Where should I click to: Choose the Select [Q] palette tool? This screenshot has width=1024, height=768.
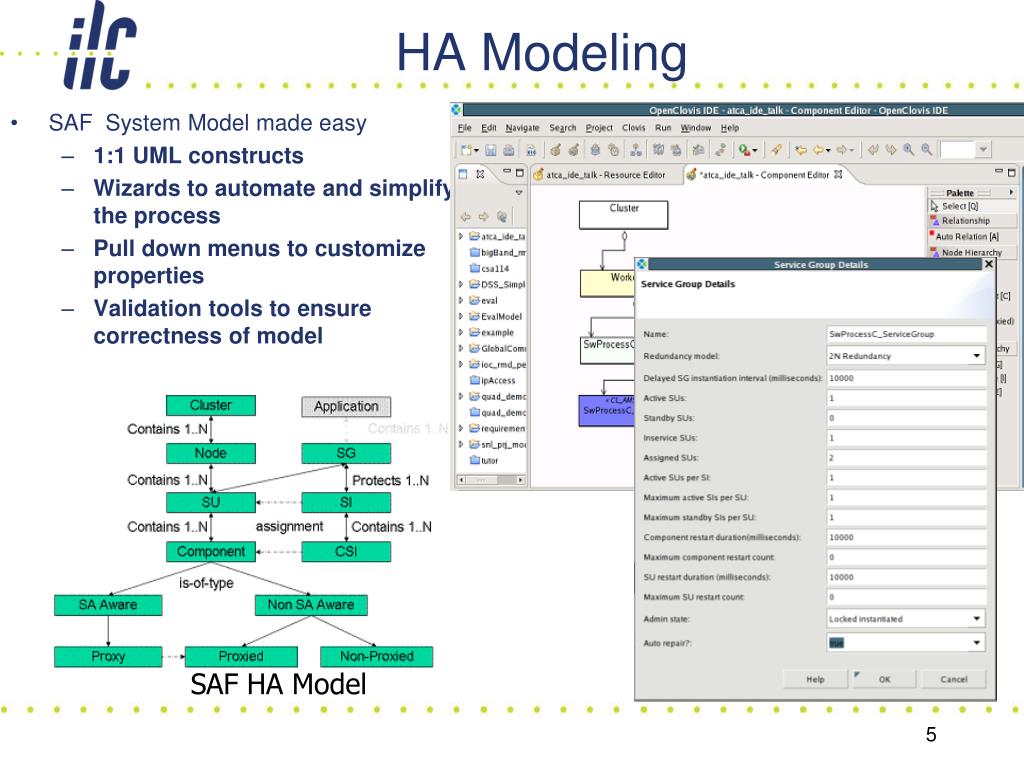(x=971, y=206)
